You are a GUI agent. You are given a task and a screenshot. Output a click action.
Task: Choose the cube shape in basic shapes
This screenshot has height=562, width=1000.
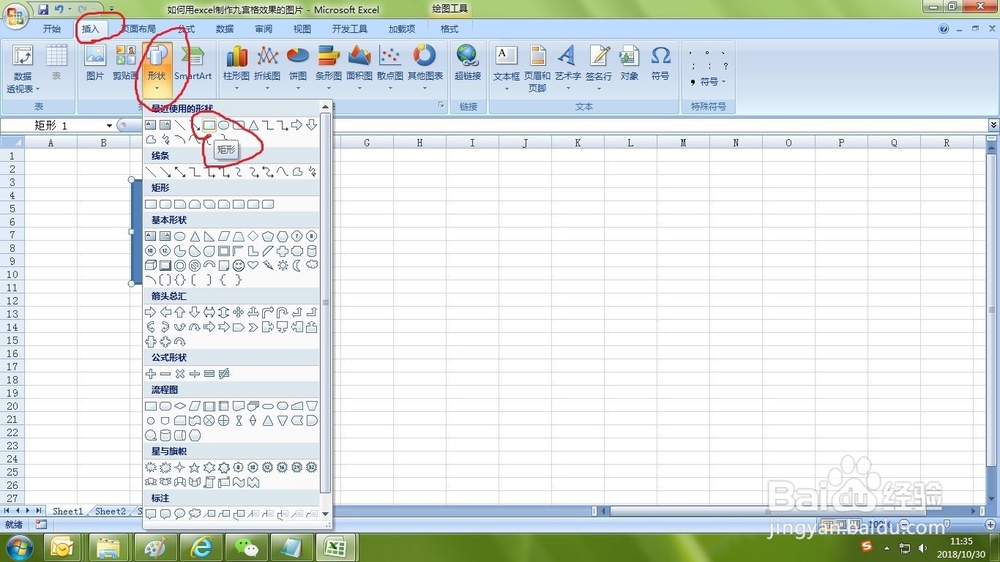pyautogui.click(x=151, y=265)
